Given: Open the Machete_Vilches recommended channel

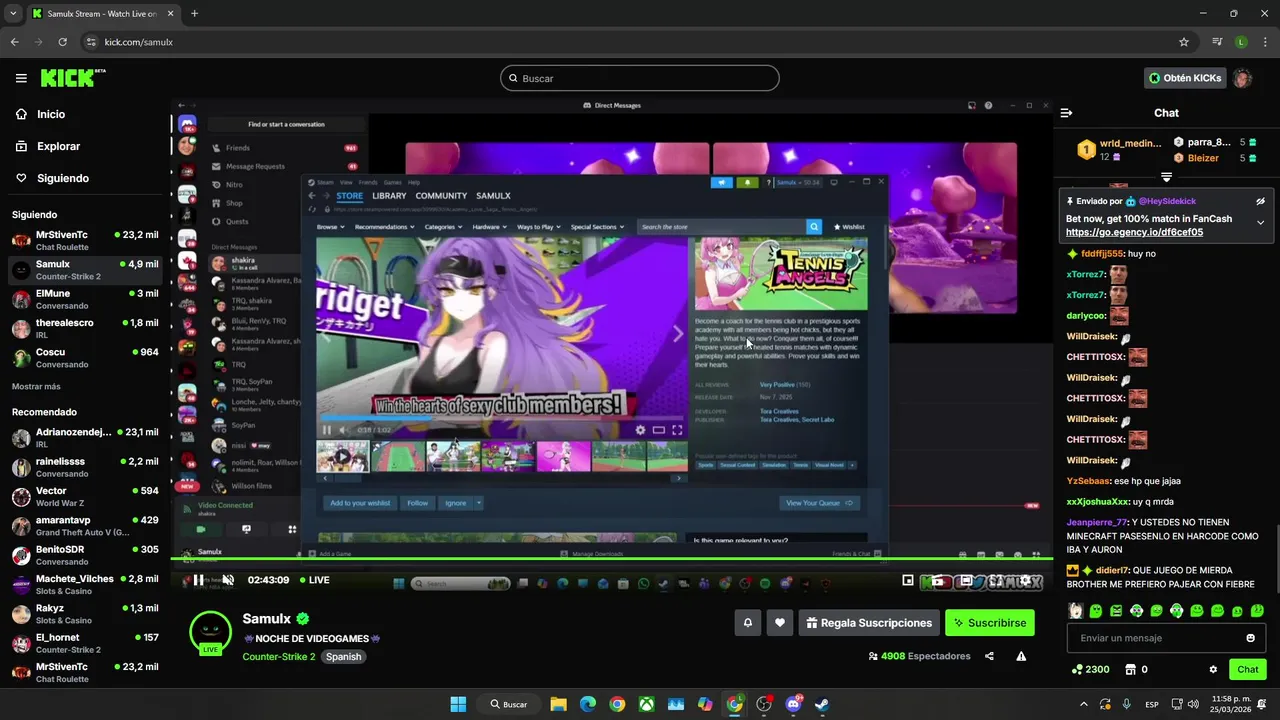Looking at the screenshot, I should tap(85, 585).
